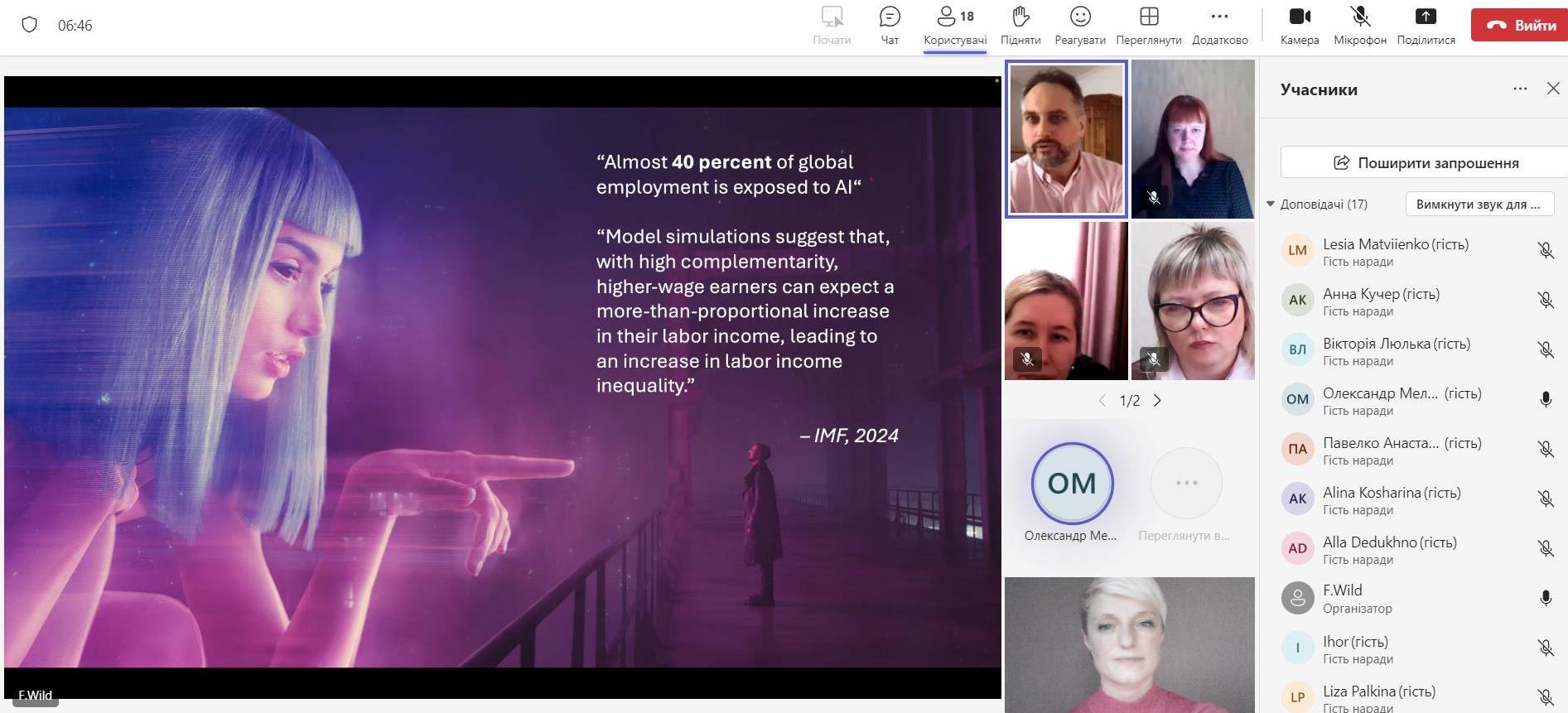Select Павелко Анаста... ПА avatar
Screen dimensions: 1568x713
[x=1298, y=449]
